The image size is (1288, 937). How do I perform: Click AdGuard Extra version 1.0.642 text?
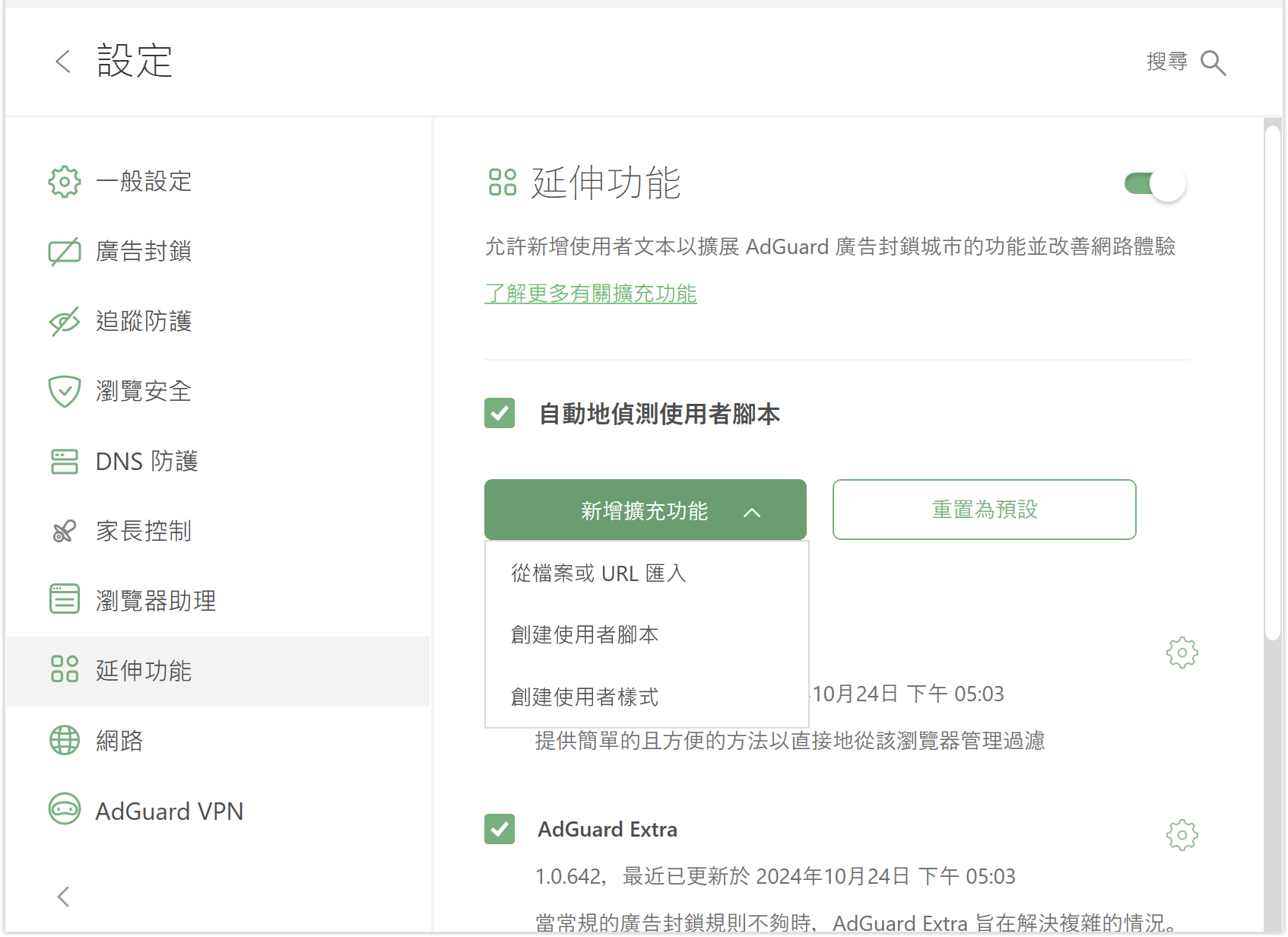coord(569,877)
